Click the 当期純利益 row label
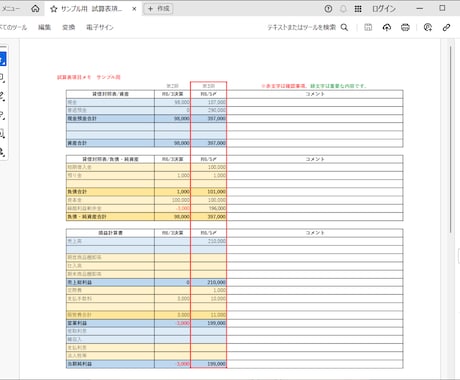This screenshot has width=460, height=380. tap(80, 364)
